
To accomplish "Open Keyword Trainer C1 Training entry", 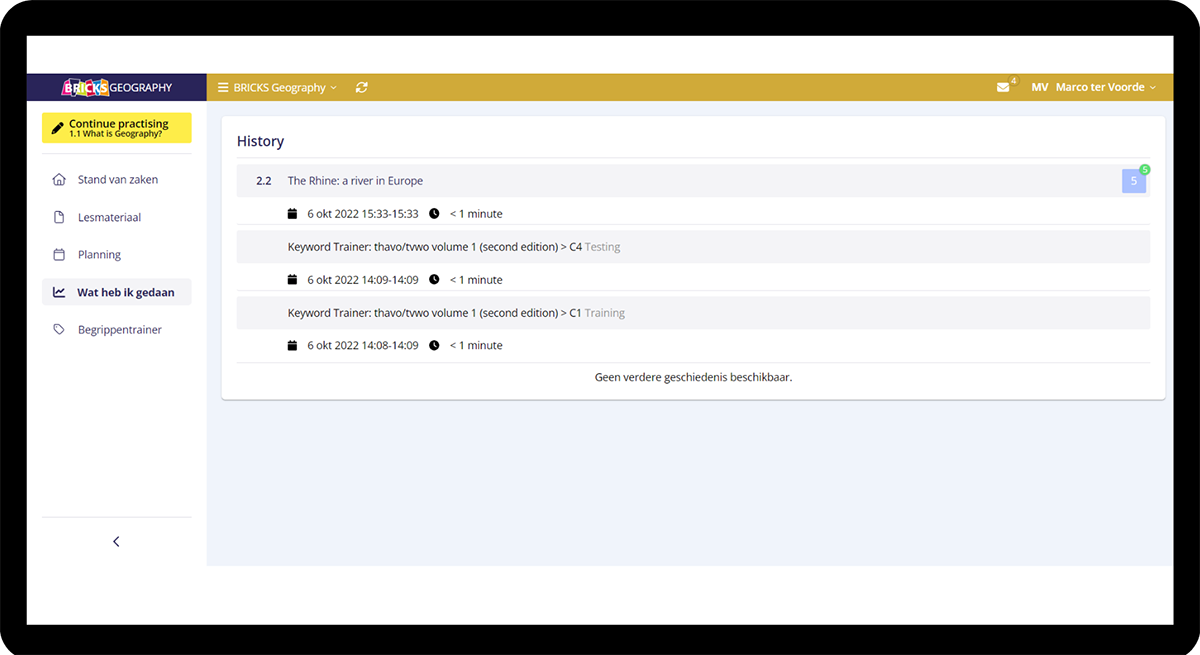I will coord(455,313).
